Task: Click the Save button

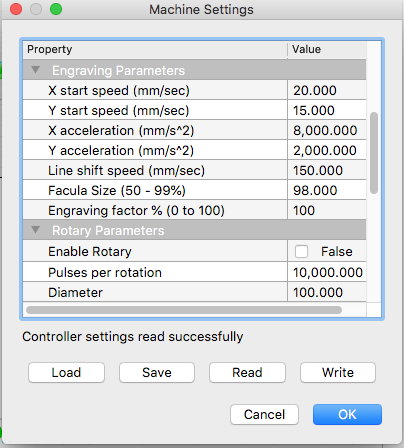Action: [157, 372]
